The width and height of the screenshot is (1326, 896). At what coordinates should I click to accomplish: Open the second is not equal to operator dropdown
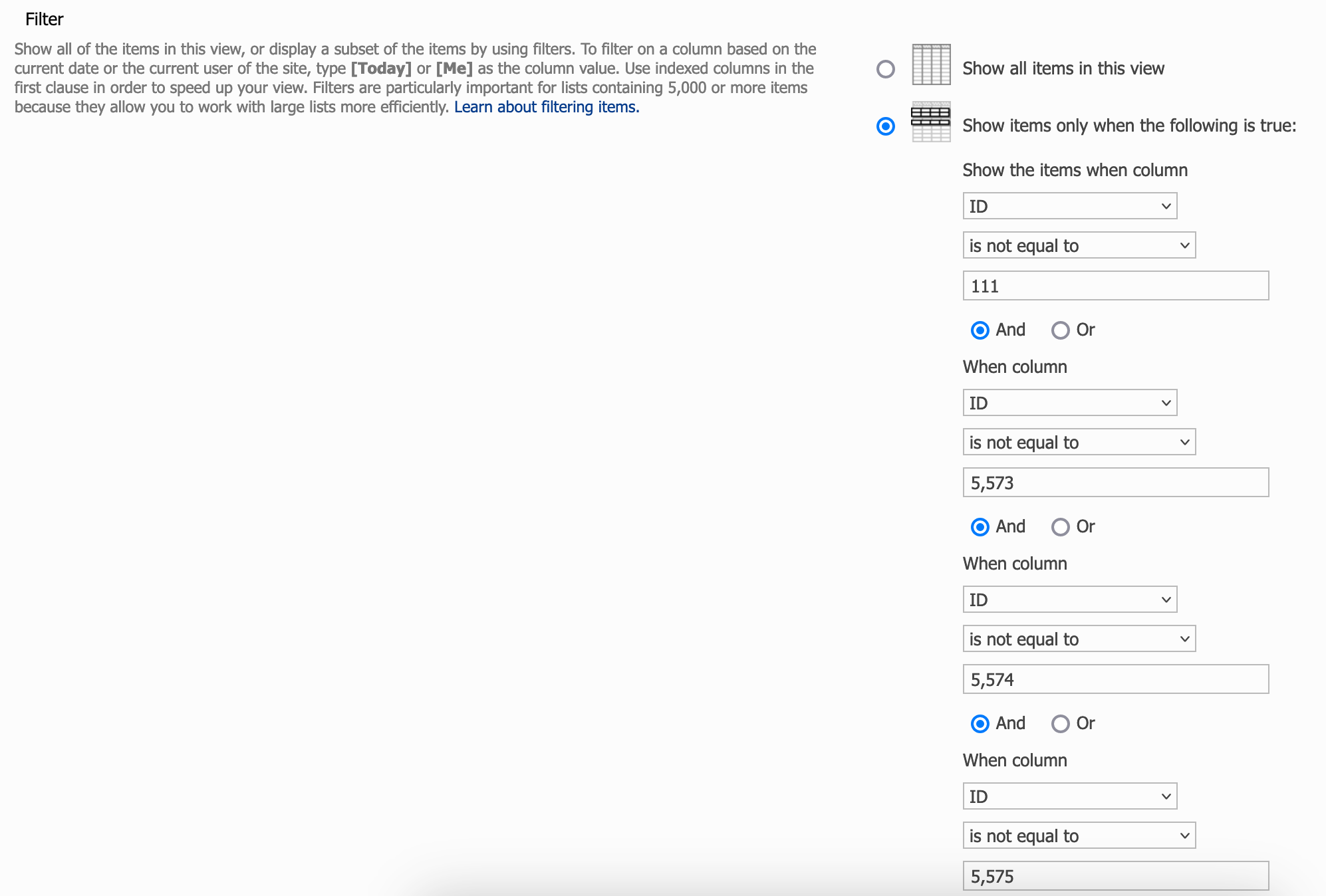click(1078, 442)
